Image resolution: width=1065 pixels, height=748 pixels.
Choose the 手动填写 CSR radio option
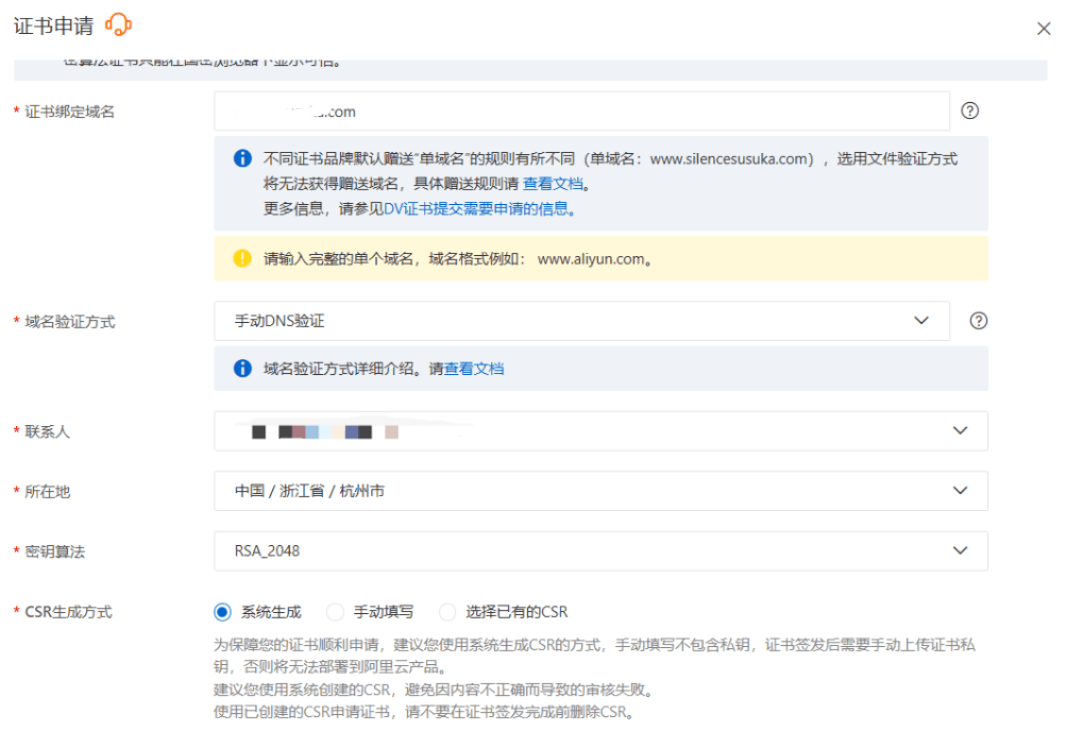(x=335, y=612)
